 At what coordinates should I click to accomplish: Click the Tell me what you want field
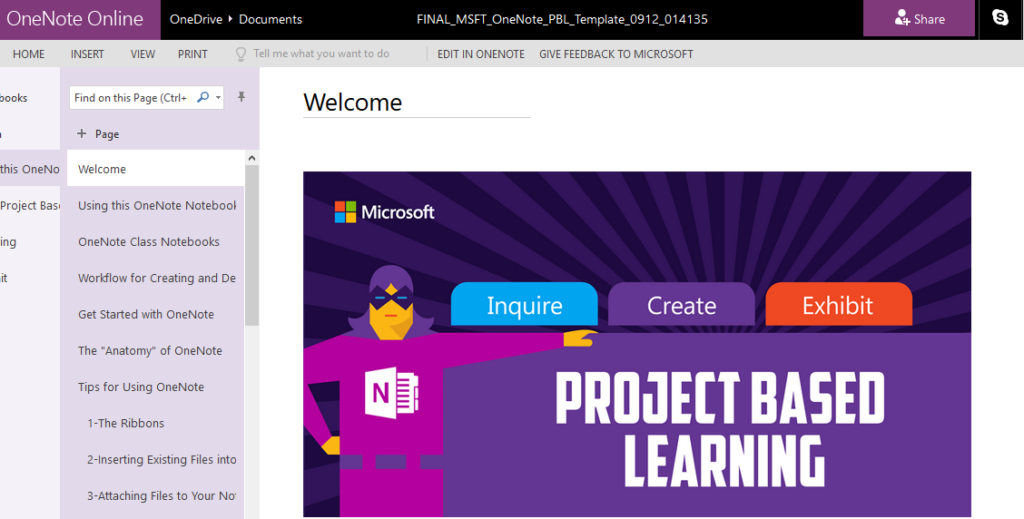321,54
